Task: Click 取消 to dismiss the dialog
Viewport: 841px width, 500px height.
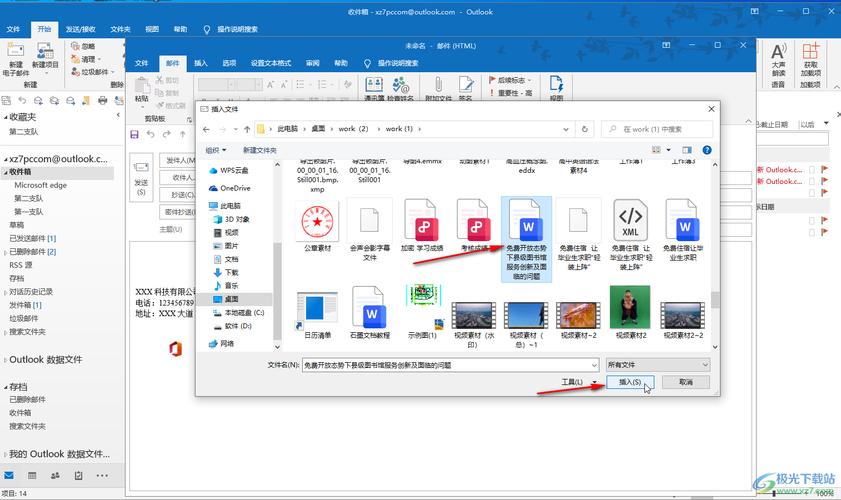Action: coord(685,382)
